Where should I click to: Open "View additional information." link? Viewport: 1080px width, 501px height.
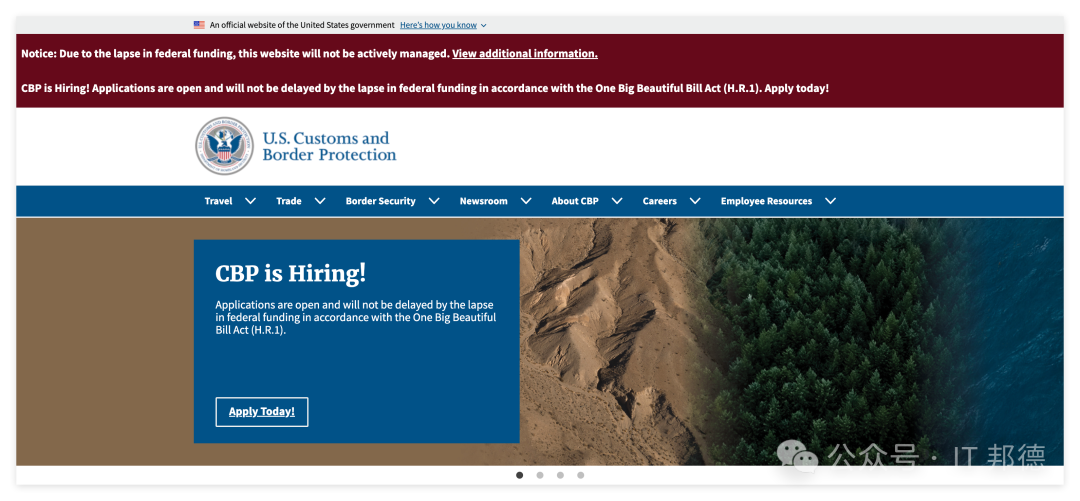point(525,54)
